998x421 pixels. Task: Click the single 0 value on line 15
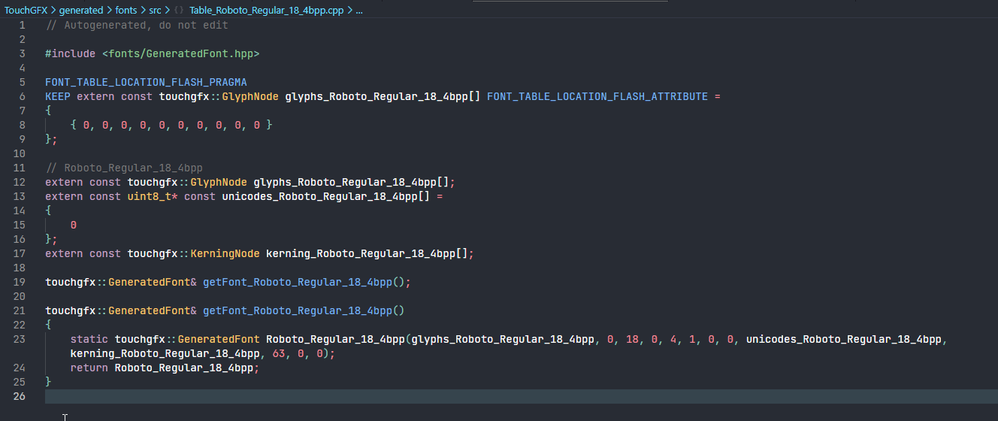73,225
